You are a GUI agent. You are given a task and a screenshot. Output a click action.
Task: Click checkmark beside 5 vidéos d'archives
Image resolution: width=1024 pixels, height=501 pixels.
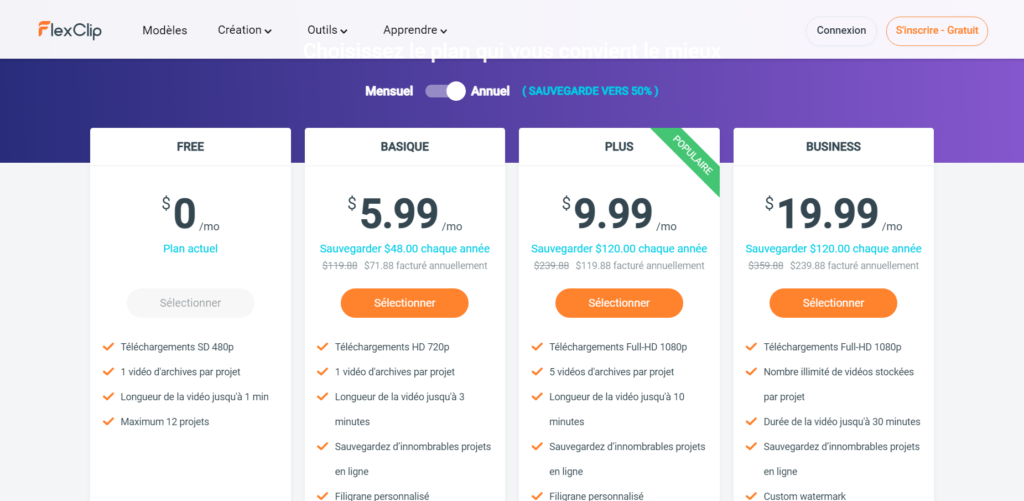tap(537, 372)
